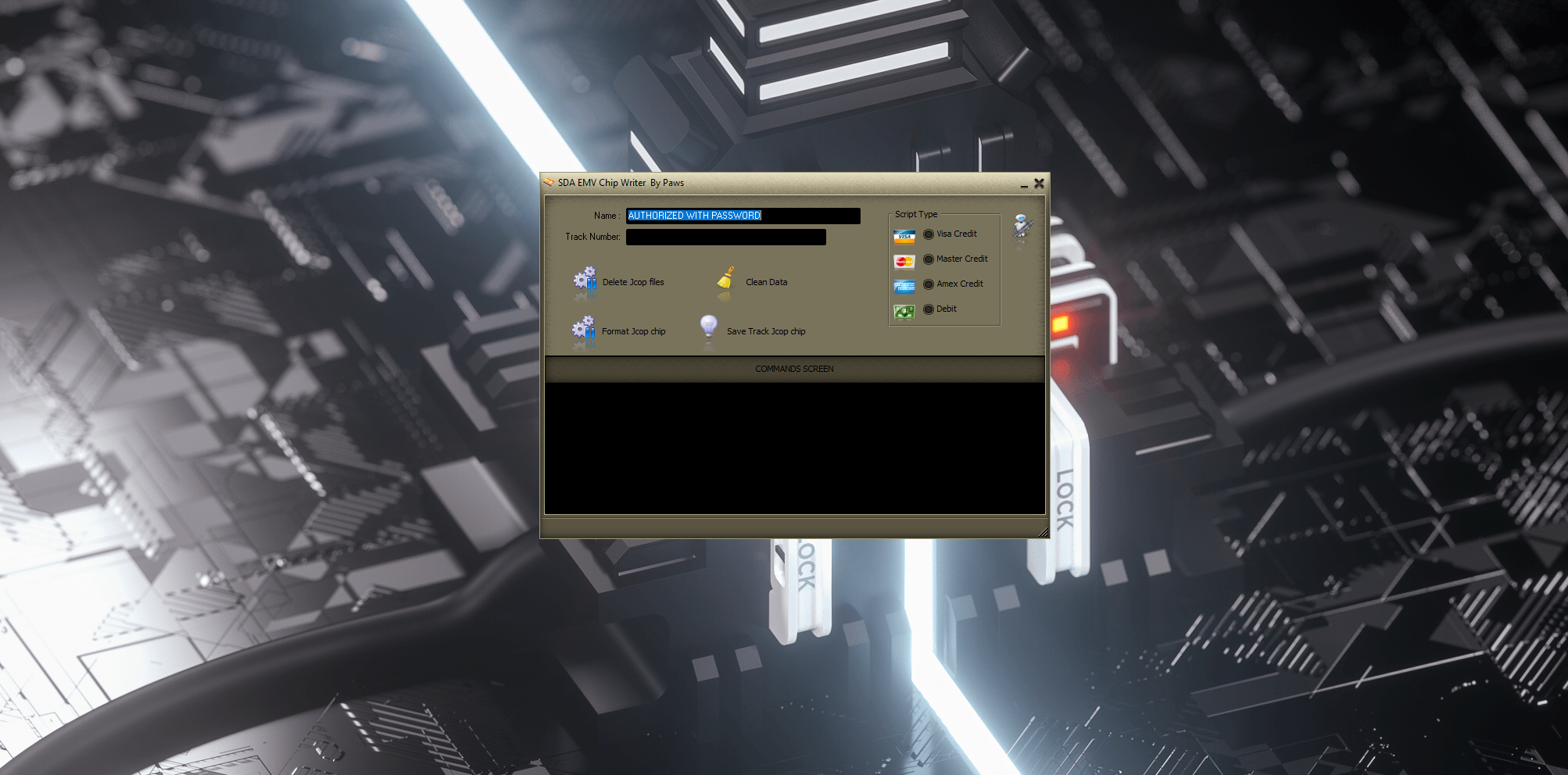Pick the Amex Credit radio button
Screen dimensions: 1568x775
tap(929, 284)
